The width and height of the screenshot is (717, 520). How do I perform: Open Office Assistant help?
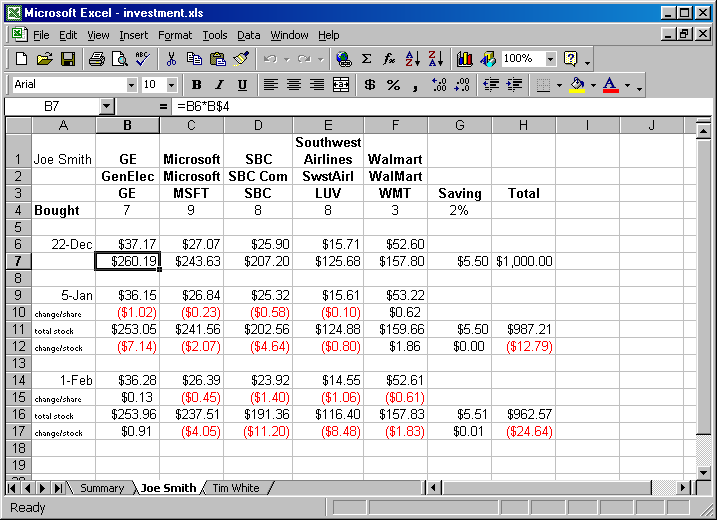coord(571,59)
